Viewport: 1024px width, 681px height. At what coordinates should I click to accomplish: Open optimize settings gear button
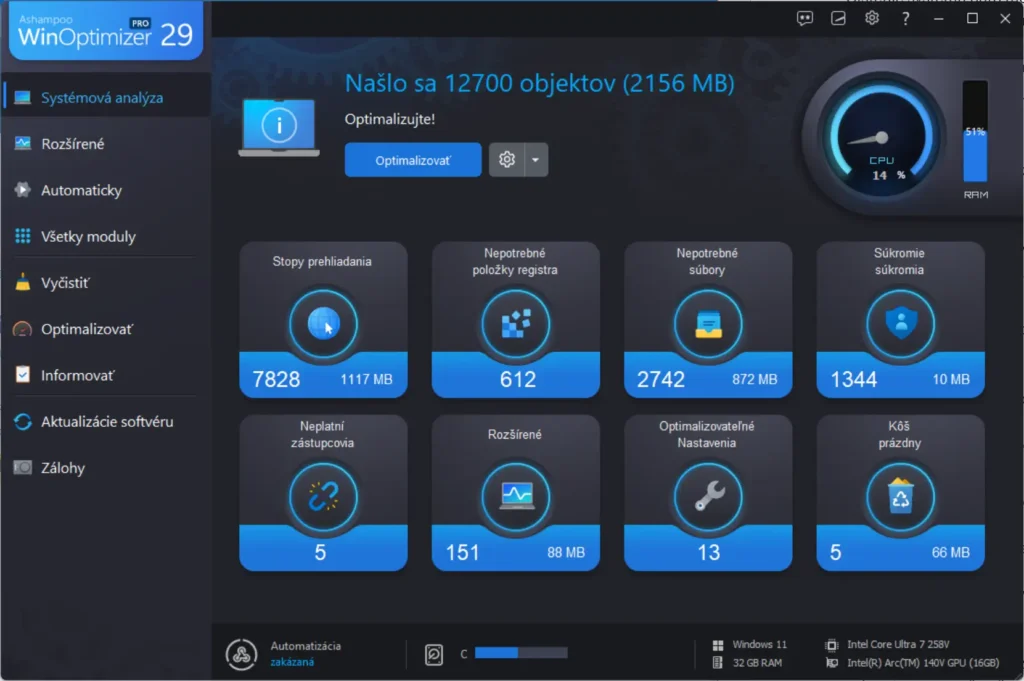pos(507,160)
